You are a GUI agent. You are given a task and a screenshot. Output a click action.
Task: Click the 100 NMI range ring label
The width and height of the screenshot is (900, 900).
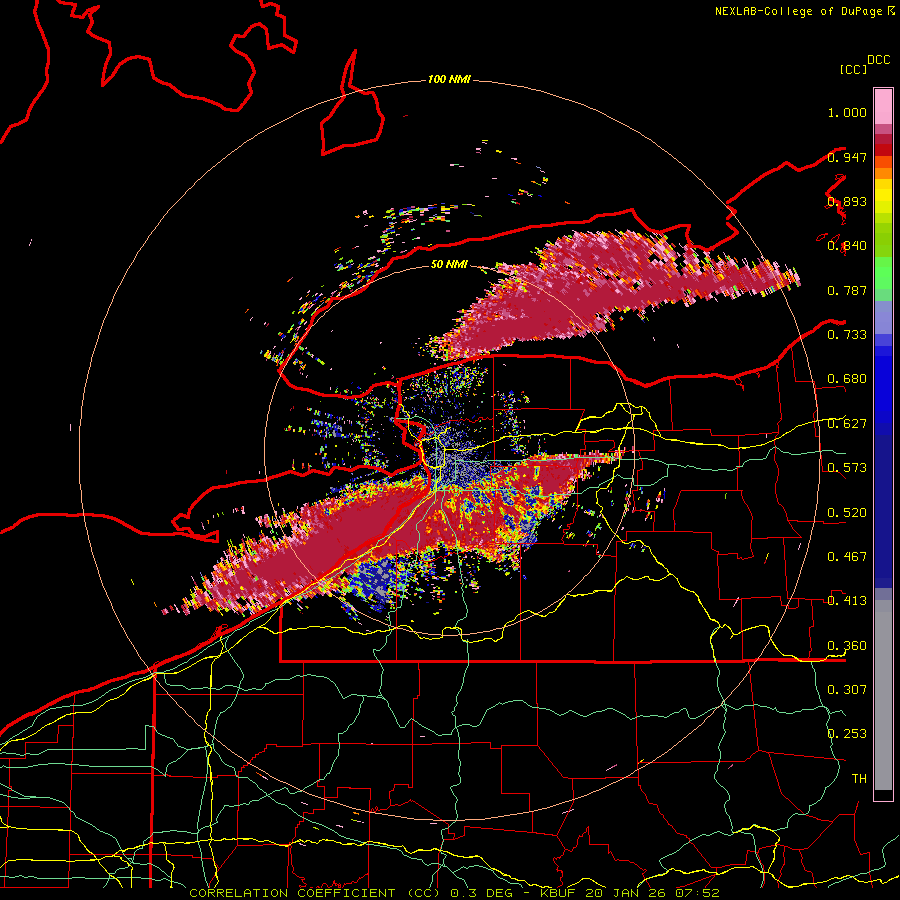(x=449, y=79)
